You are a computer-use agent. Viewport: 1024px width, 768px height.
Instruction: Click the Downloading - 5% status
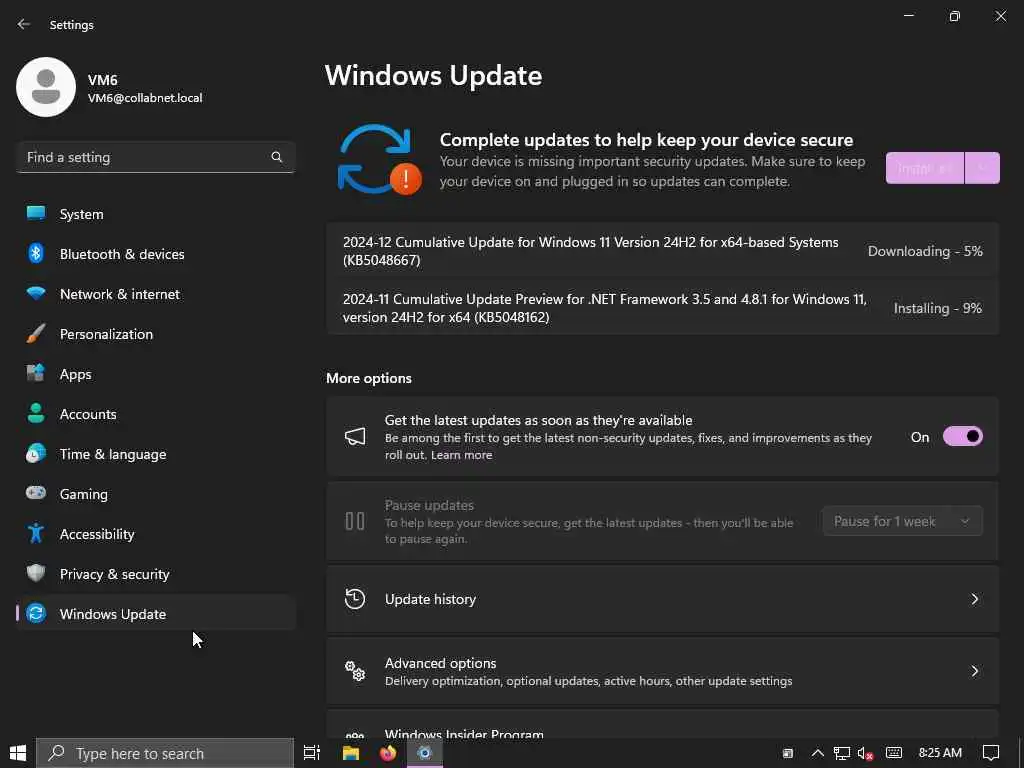click(x=925, y=251)
